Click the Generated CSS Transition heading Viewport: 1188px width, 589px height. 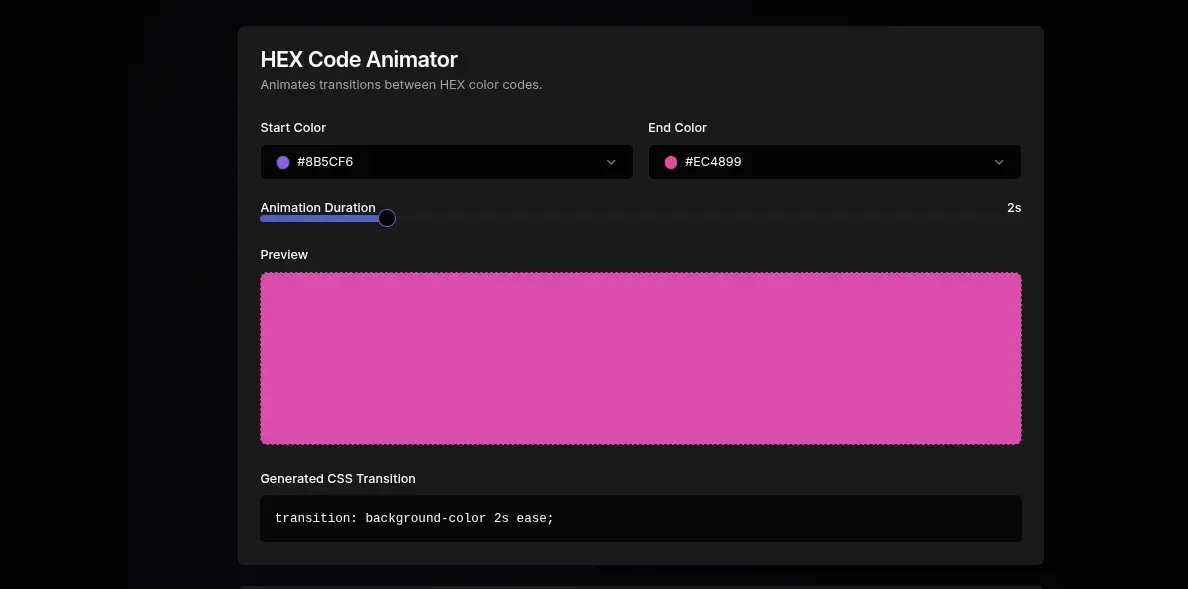coord(338,478)
